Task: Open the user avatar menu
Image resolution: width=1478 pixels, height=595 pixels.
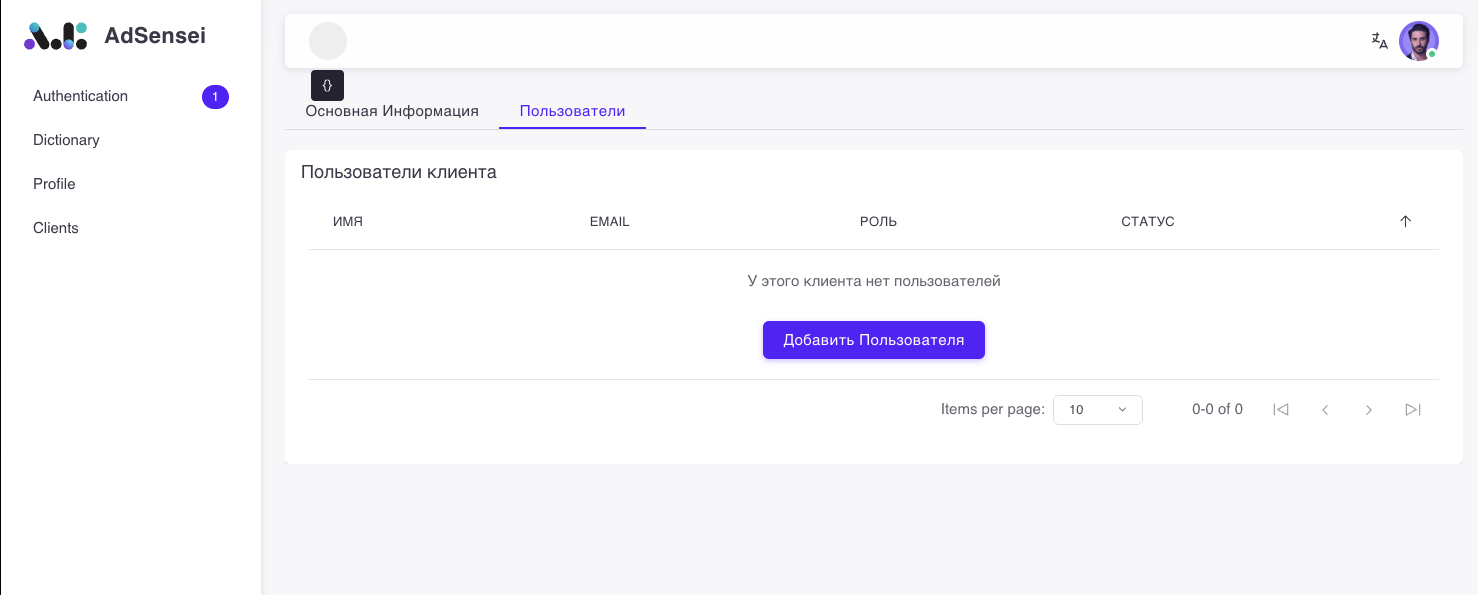Action: pos(1418,41)
